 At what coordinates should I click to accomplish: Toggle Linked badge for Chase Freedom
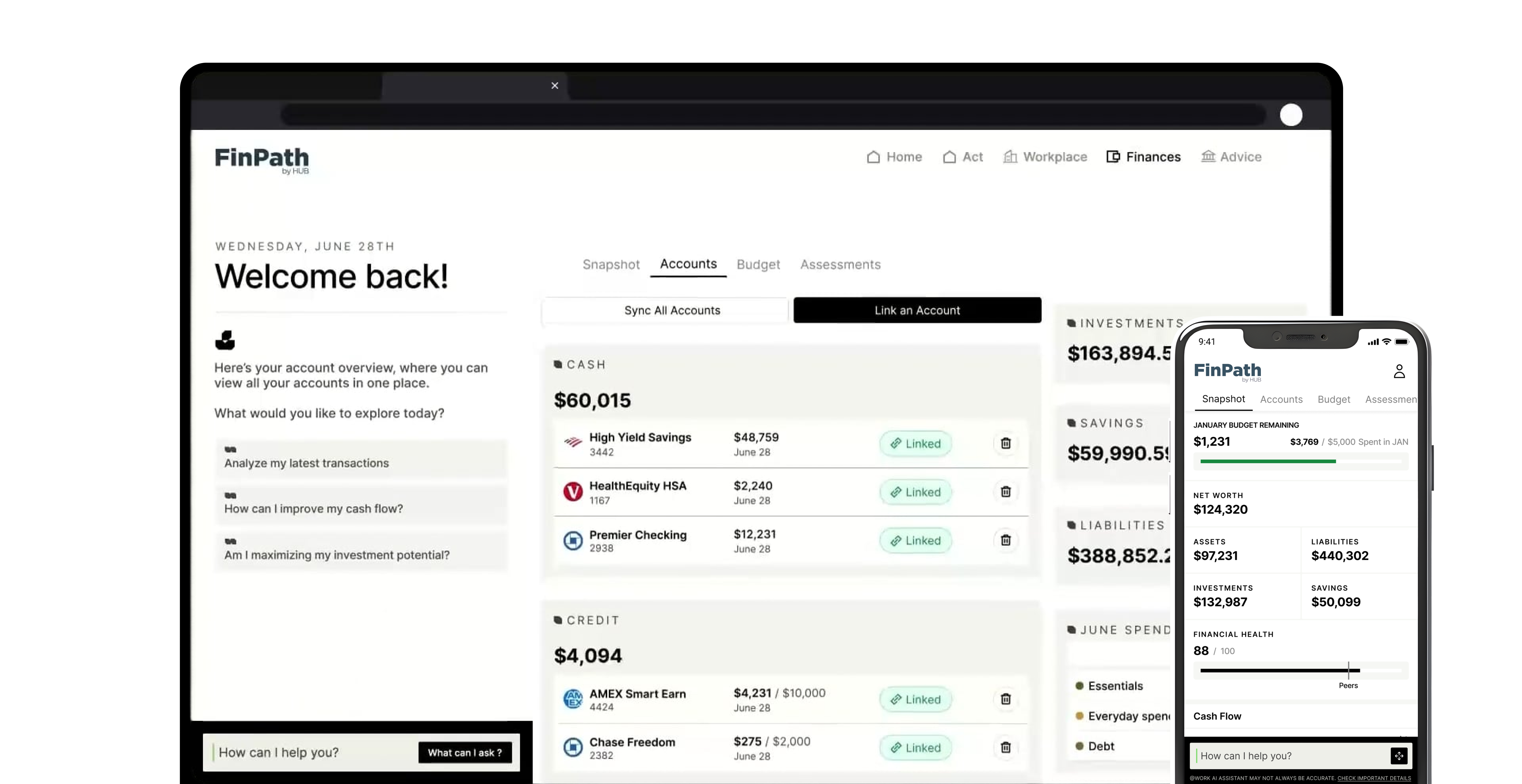click(915, 747)
